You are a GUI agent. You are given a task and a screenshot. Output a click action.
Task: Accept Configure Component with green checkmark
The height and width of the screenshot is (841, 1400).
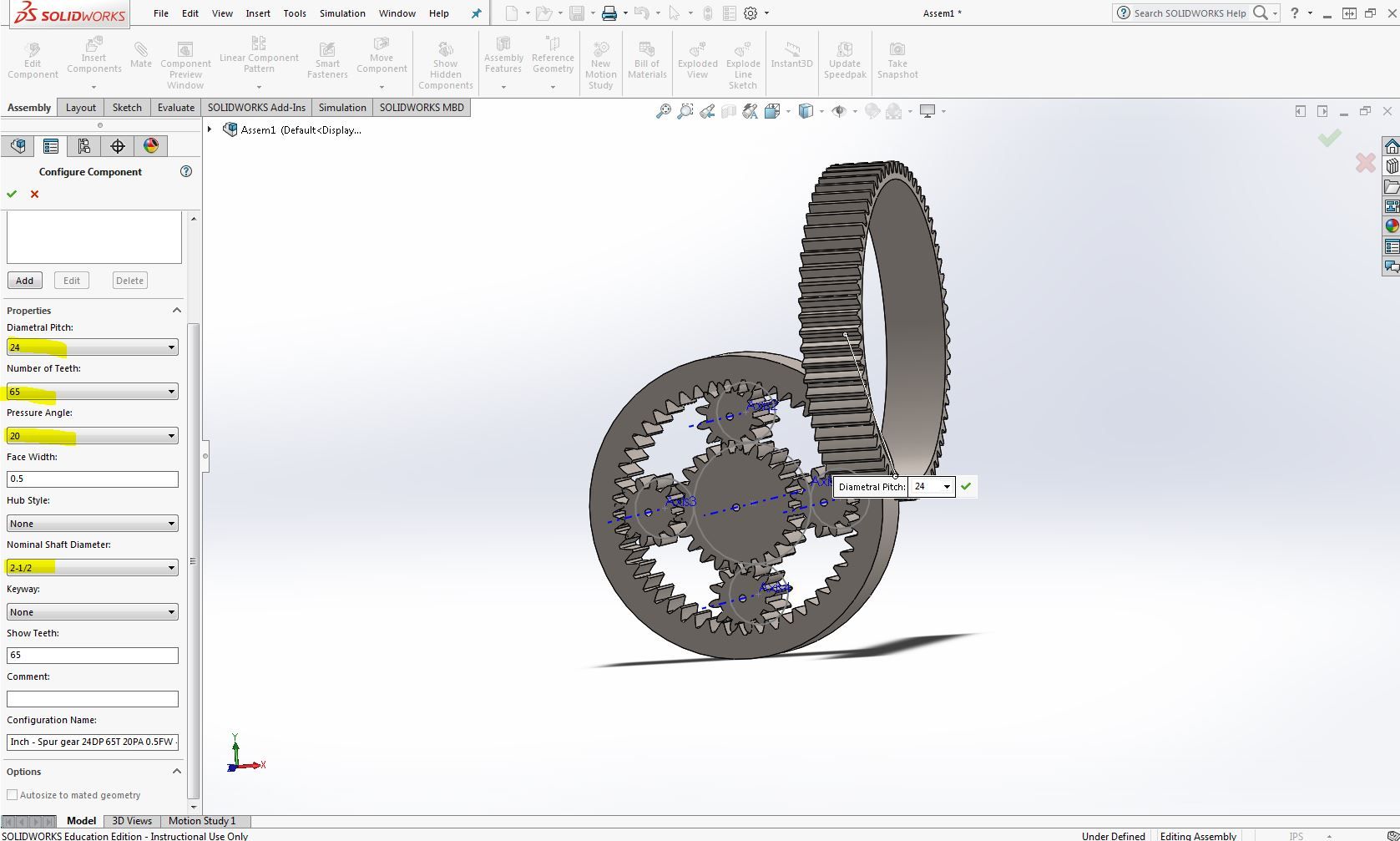click(12, 194)
